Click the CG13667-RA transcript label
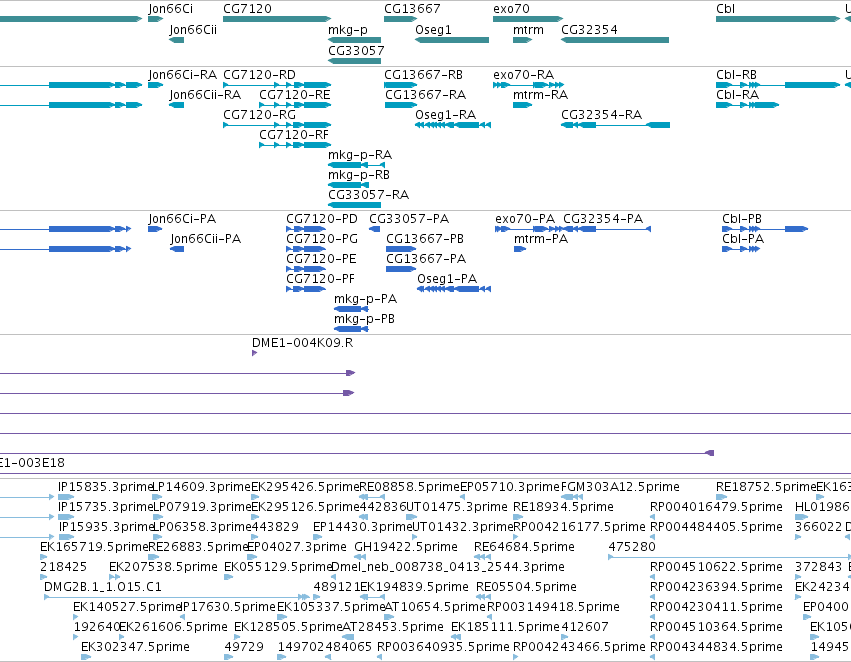The width and height of the screenshot is (851, 662). [426, 95]
